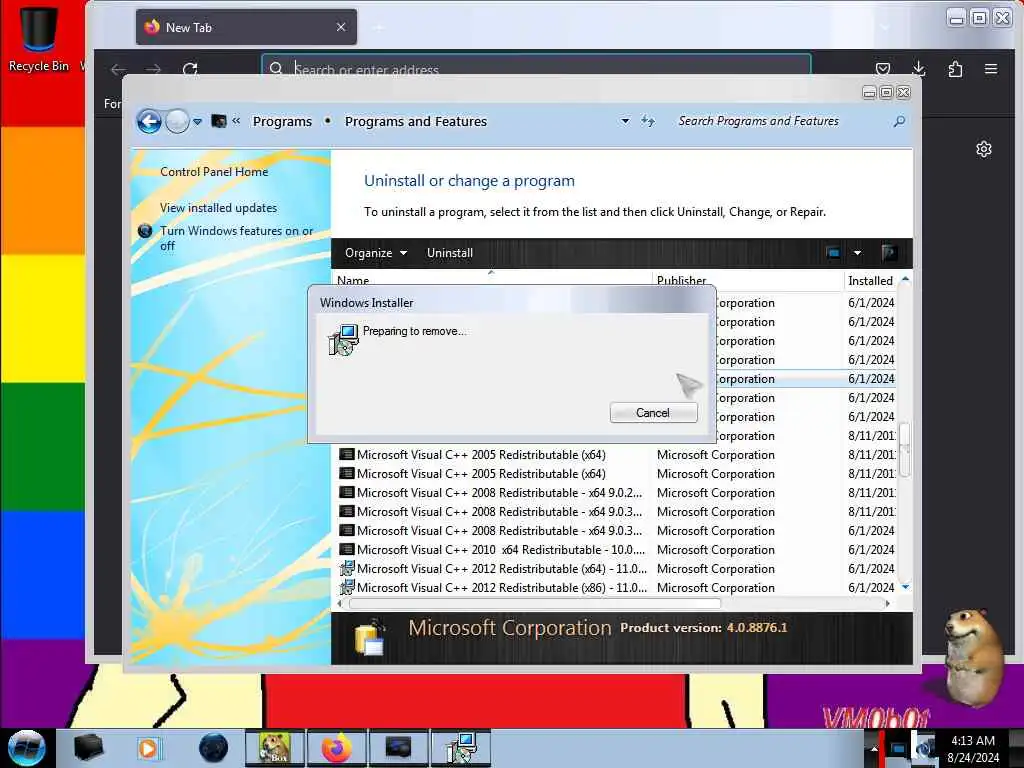Viewport: 1024px width, 768px height.
Task: Go back using the Control Panel back arrow
Action: (149, 121)
